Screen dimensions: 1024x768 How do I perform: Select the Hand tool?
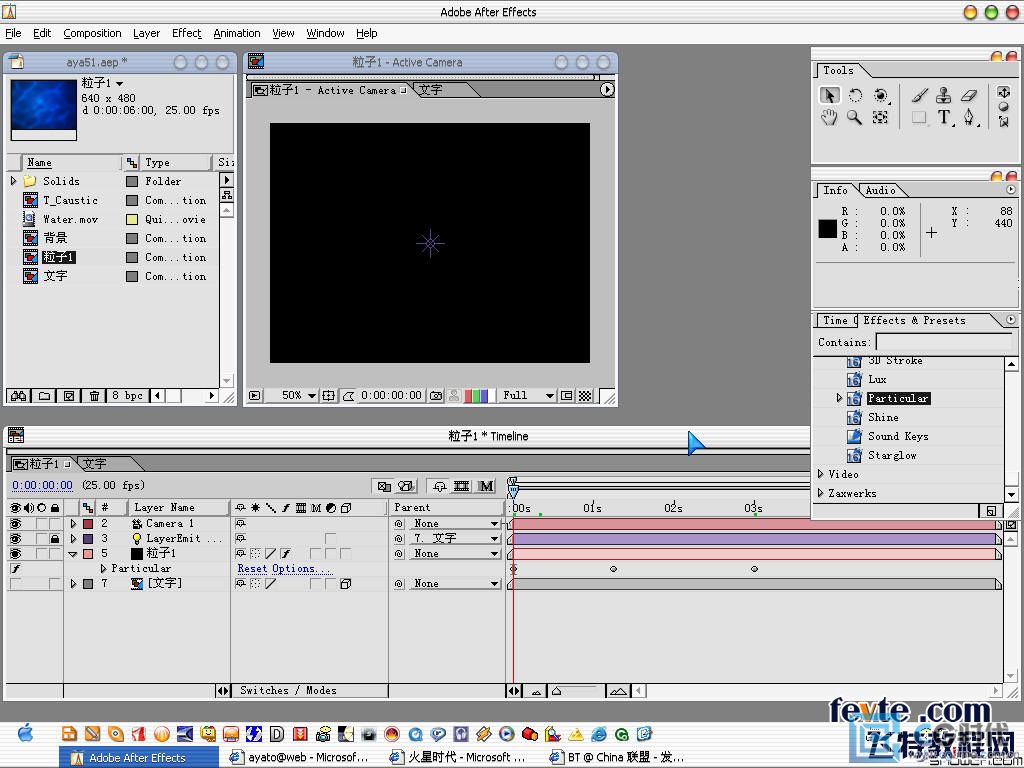(x=829, y=118)
